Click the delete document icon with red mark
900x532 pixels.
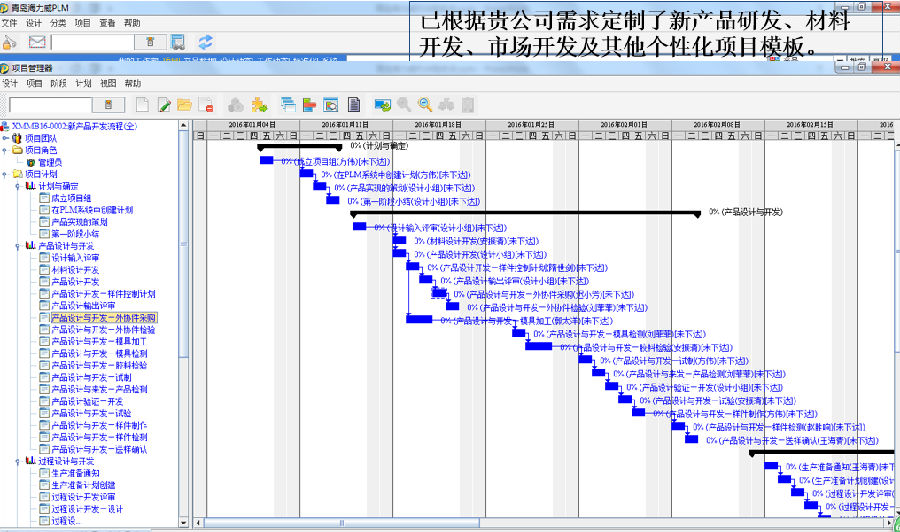(205, 104)
